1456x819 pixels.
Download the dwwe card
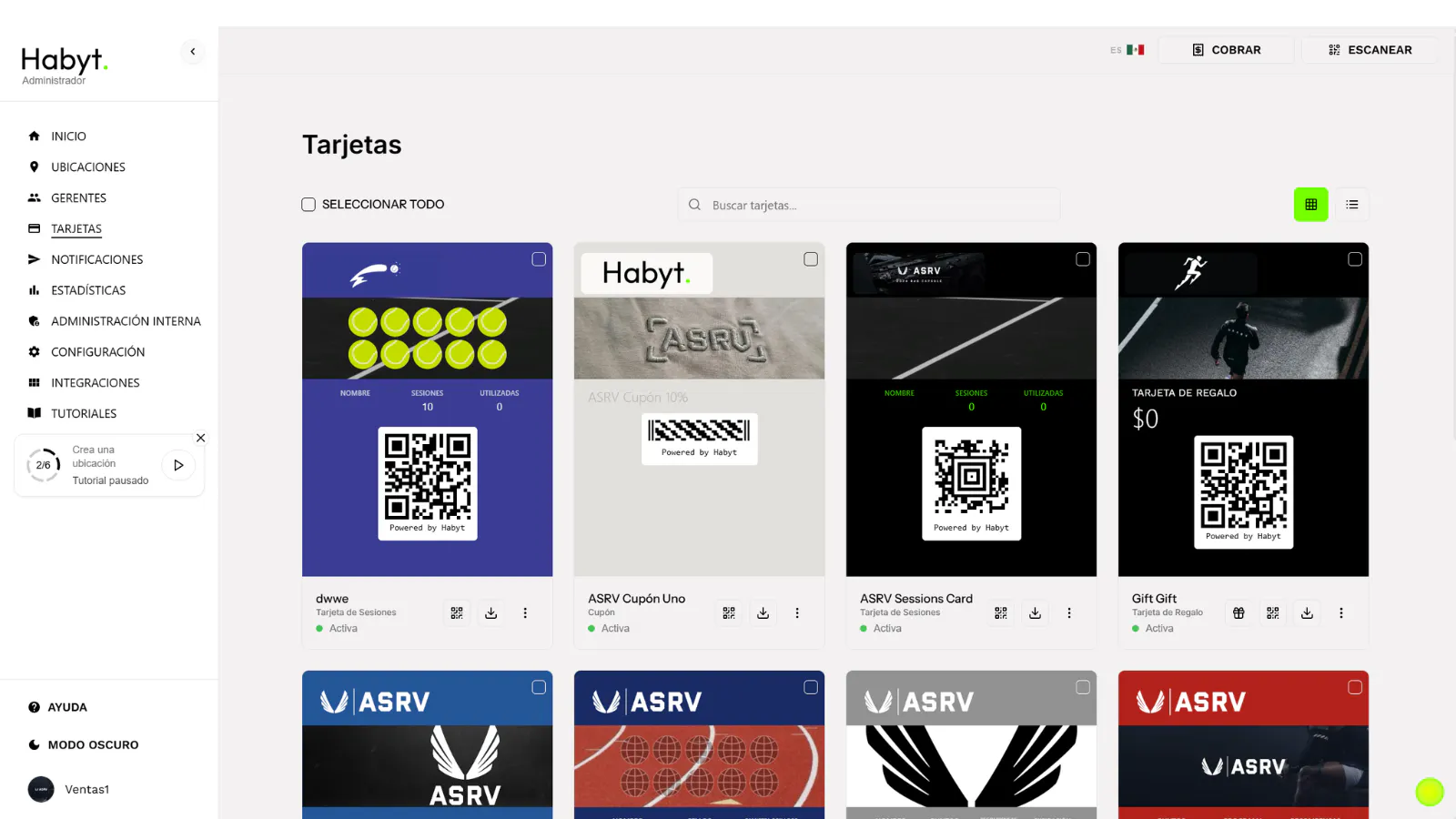point(490,613)
